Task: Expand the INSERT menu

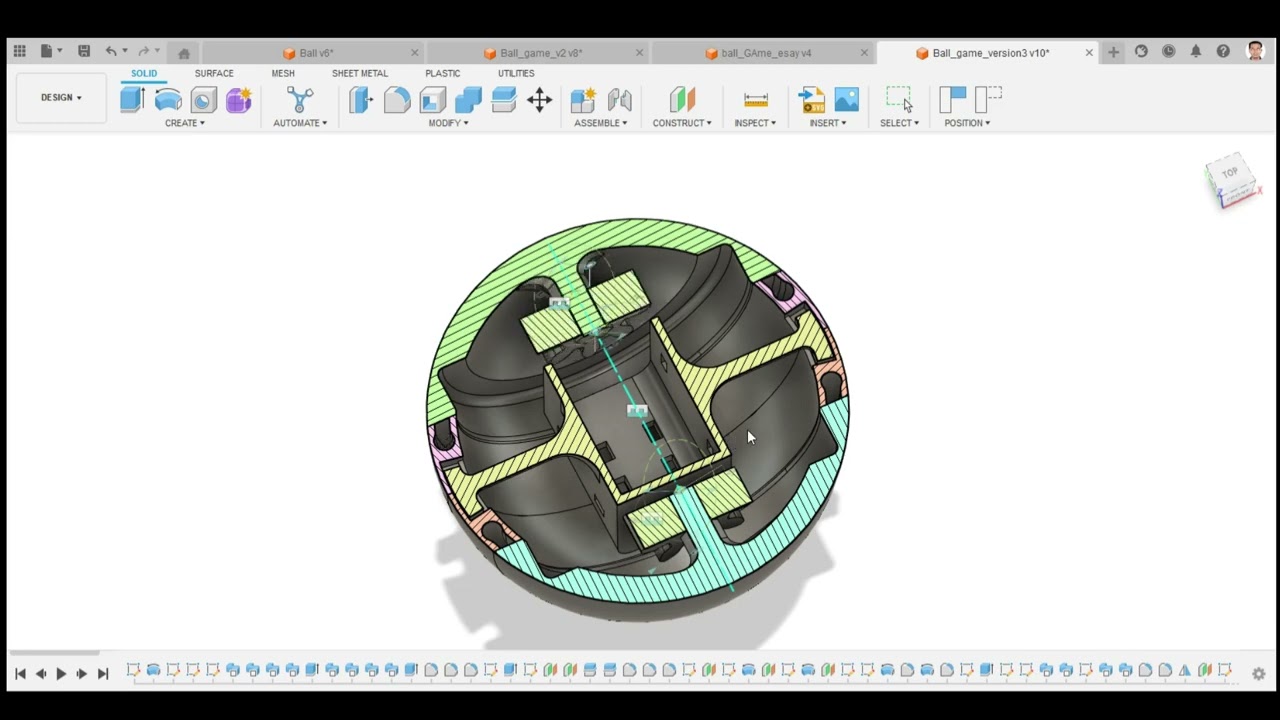Action: click(828, 123)
